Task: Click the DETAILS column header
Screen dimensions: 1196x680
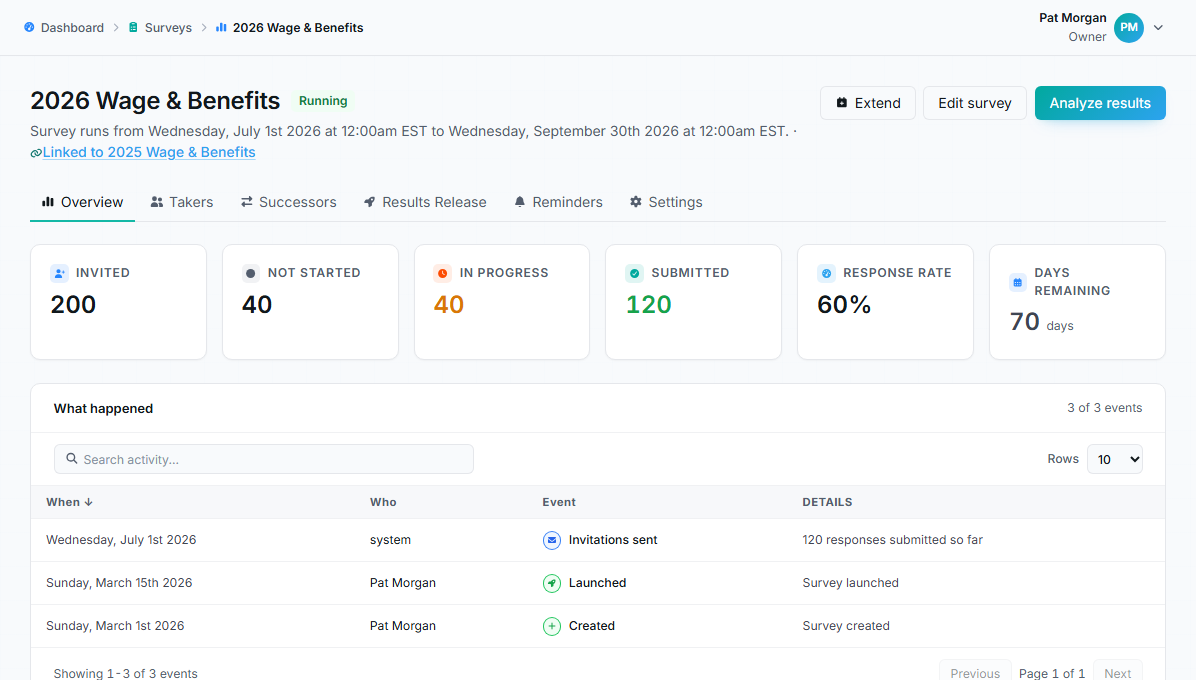Action: point(828,502)
